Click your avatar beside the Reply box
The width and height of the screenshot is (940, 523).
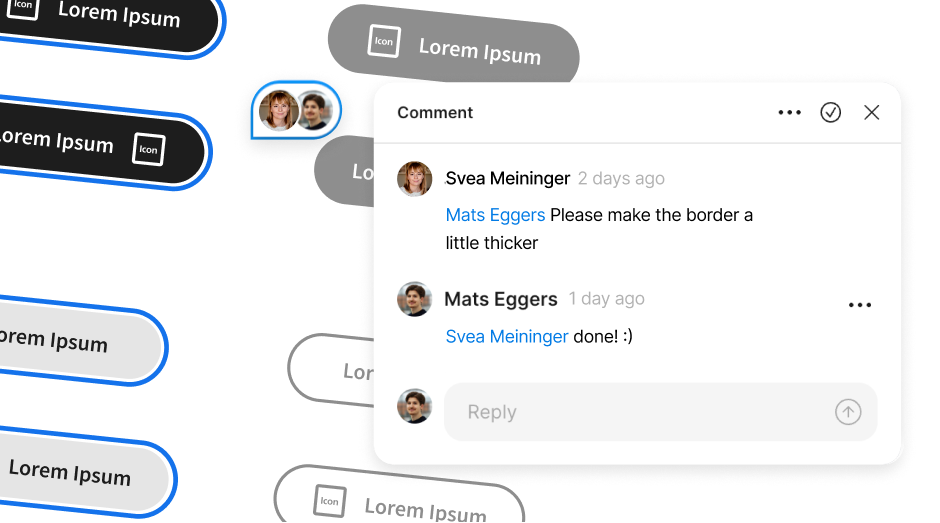point(415,406)
